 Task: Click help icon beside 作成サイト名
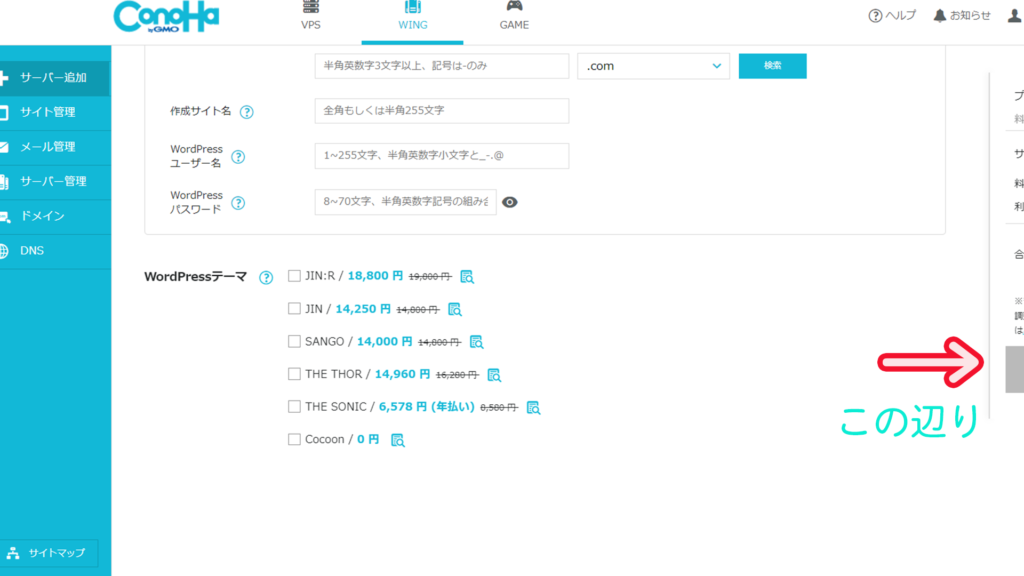(246, 112)
